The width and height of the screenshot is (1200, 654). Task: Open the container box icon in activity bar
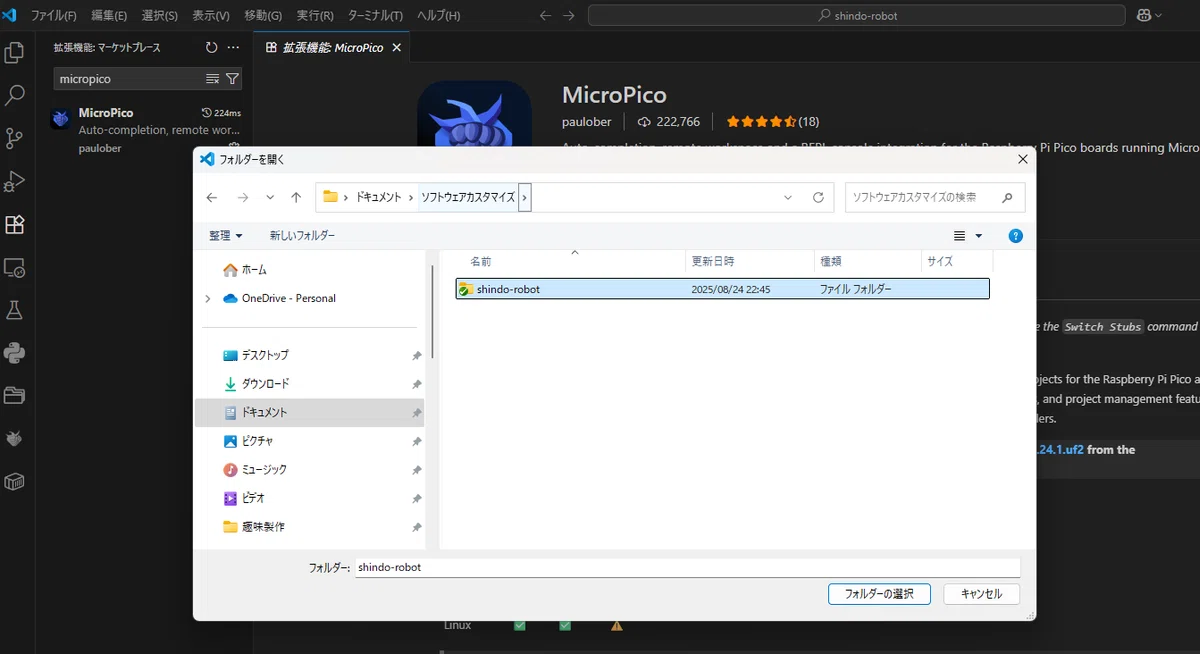(15, 482)
